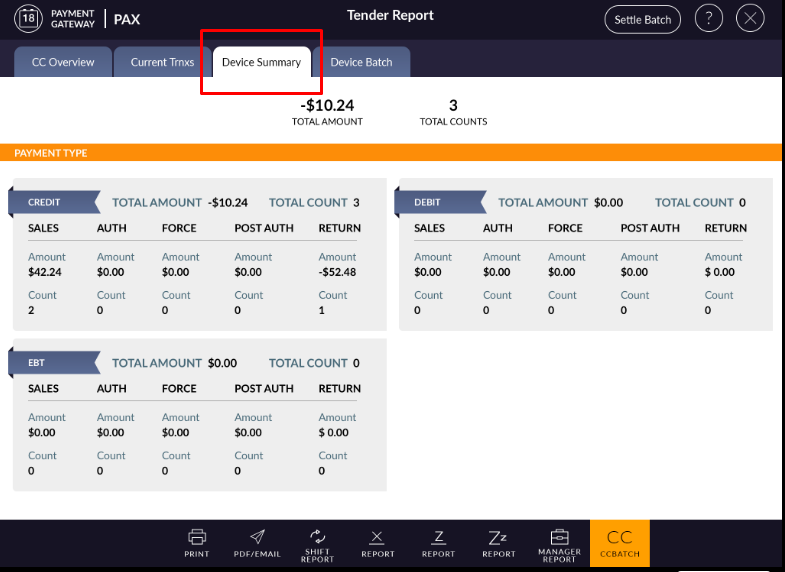
Task: Open the single Z Report
Action: pos(438,543)
